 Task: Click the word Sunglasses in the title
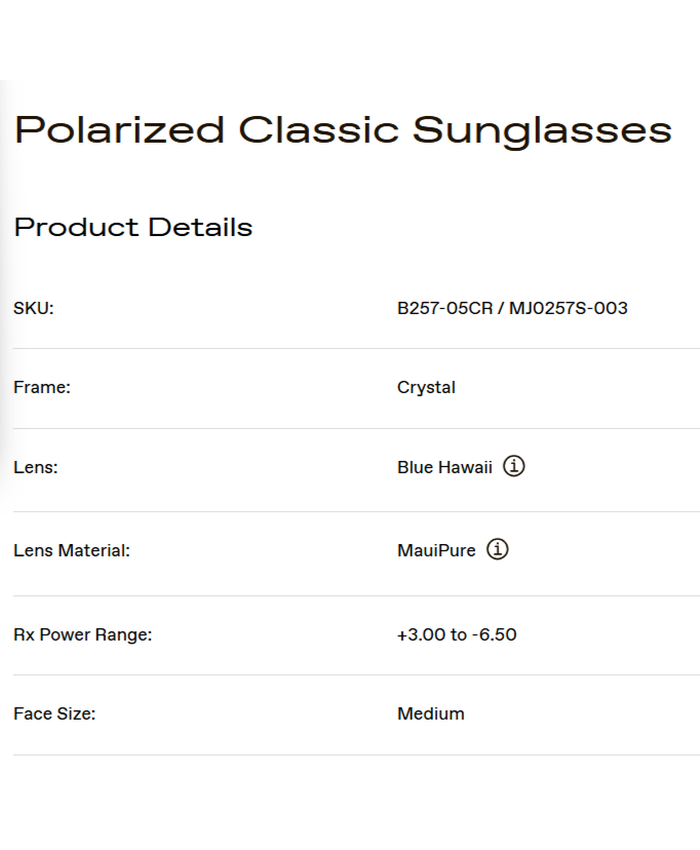pos(542,131)
